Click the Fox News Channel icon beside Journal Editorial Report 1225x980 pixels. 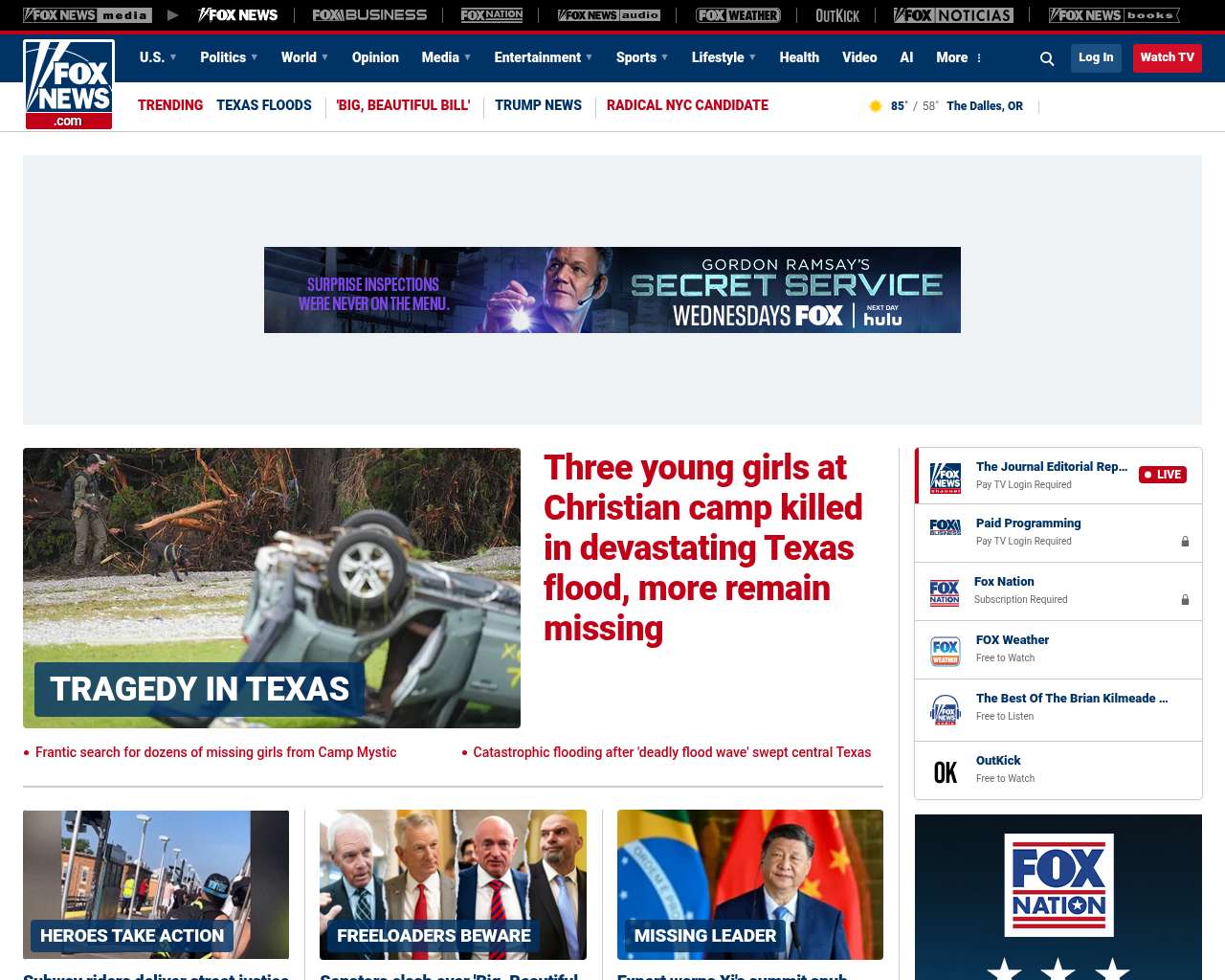[946, 477]
